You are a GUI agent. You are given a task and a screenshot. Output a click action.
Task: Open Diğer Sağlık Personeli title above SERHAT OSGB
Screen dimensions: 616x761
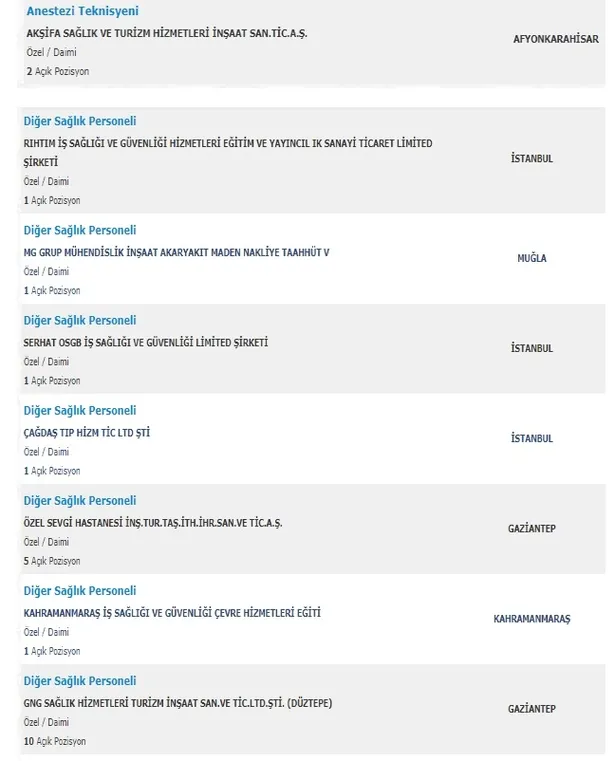click(x=80, y=320)
